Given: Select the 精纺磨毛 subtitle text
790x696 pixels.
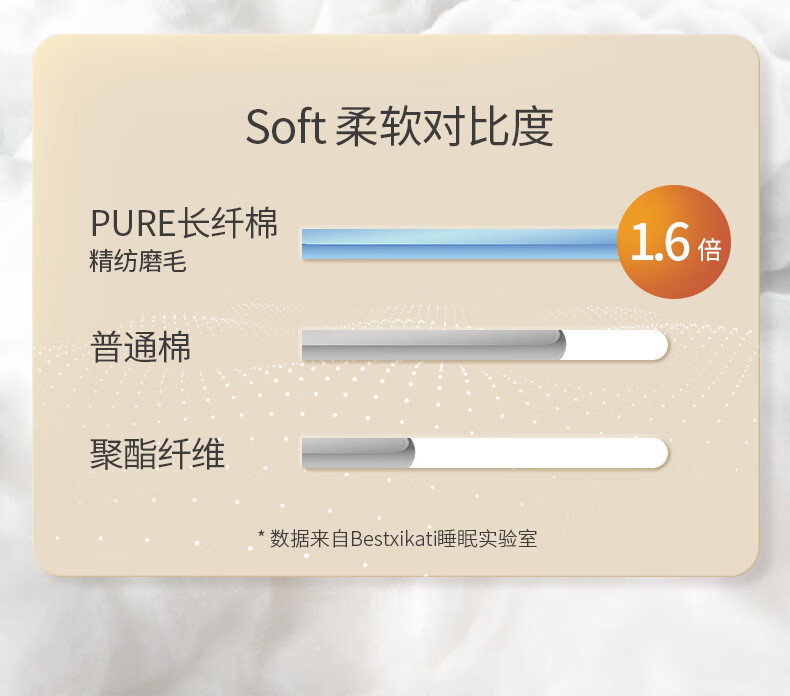Looking at the screenshot, I should tap(138, 261).
